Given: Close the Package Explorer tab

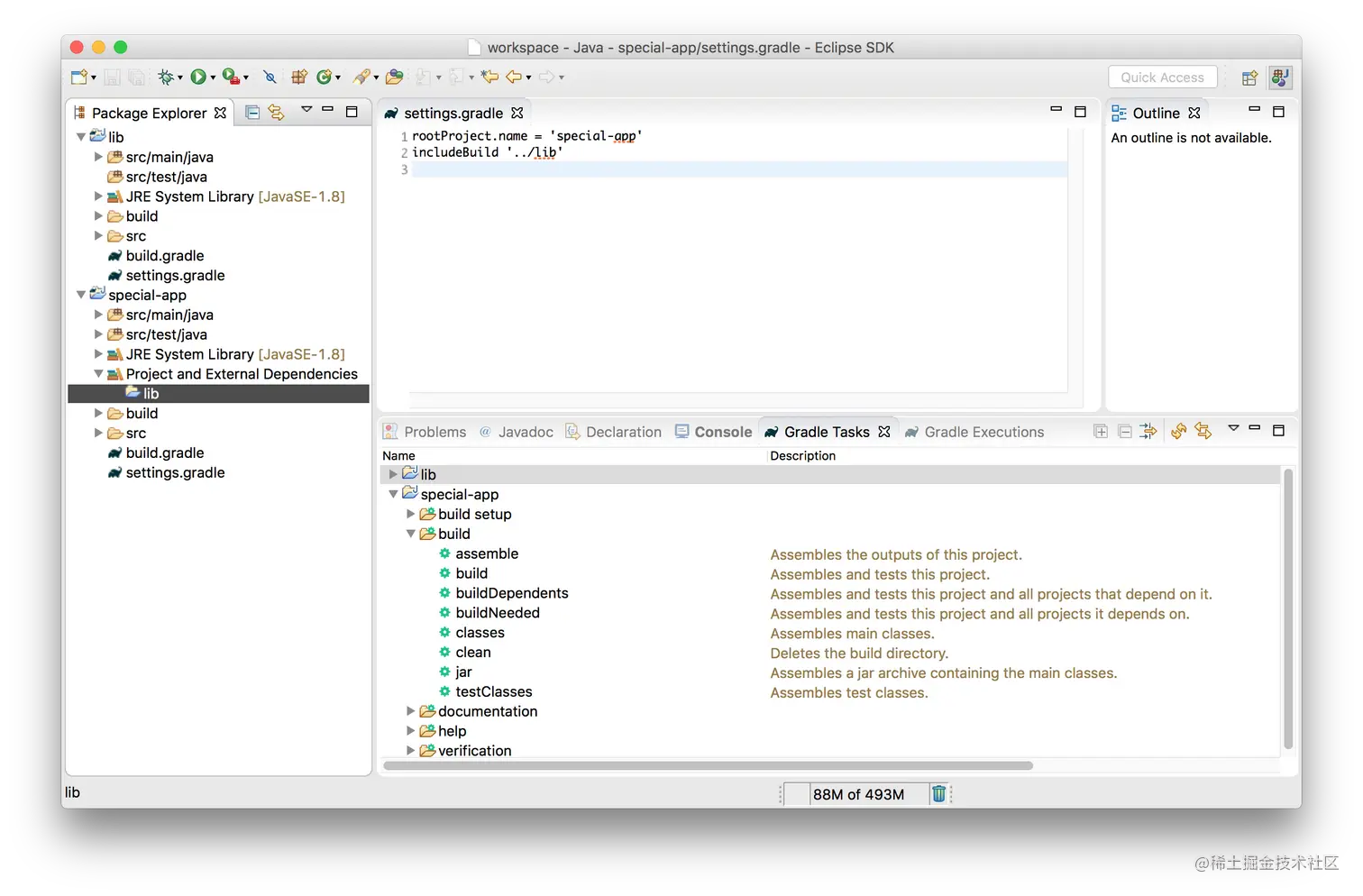Looking at the screenshot, I should point(220,113).
